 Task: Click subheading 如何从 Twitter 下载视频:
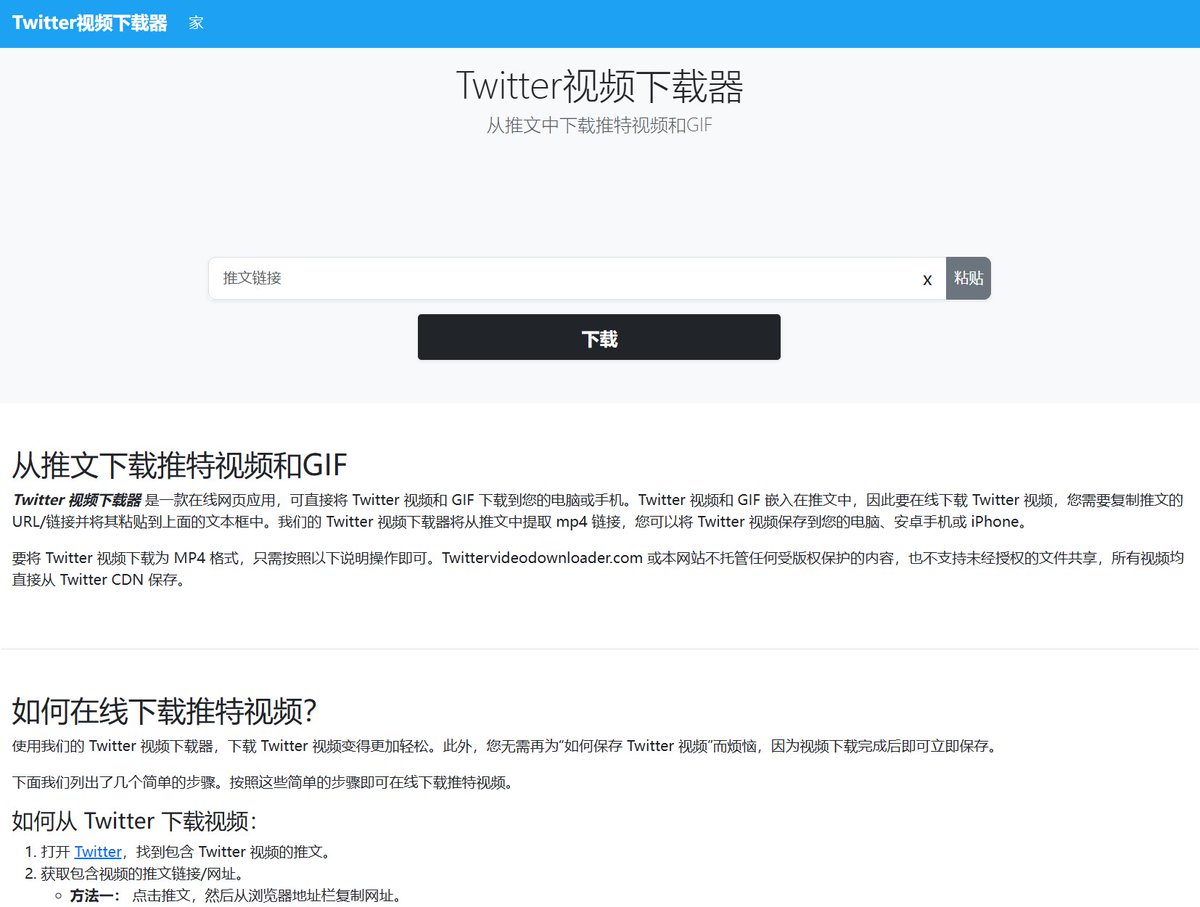tap(135, 821)
